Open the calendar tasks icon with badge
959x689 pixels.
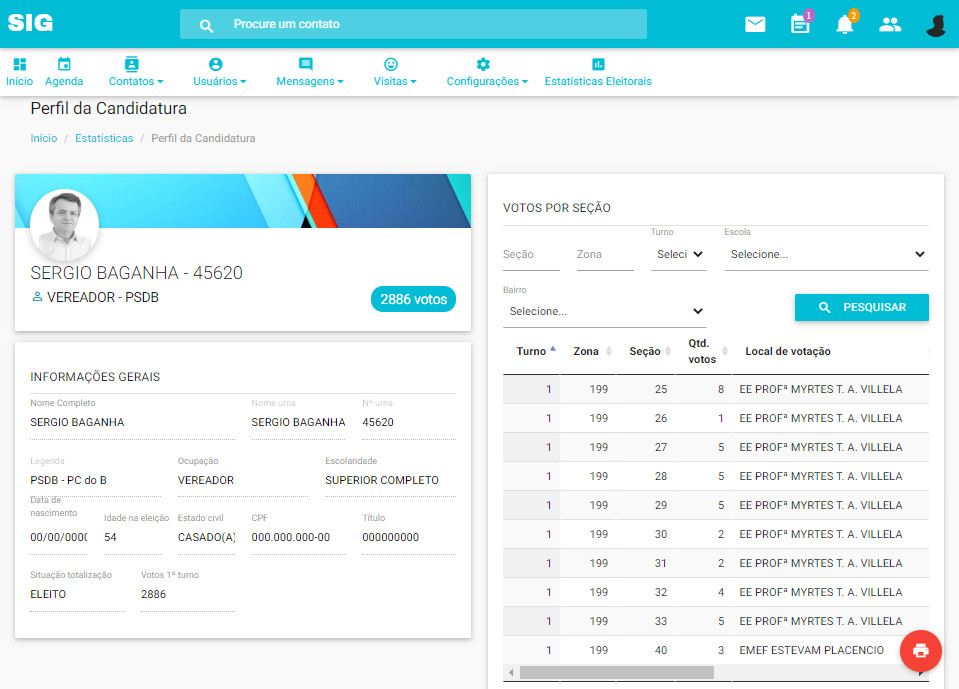pyautogui.click(x=800, y=24)
